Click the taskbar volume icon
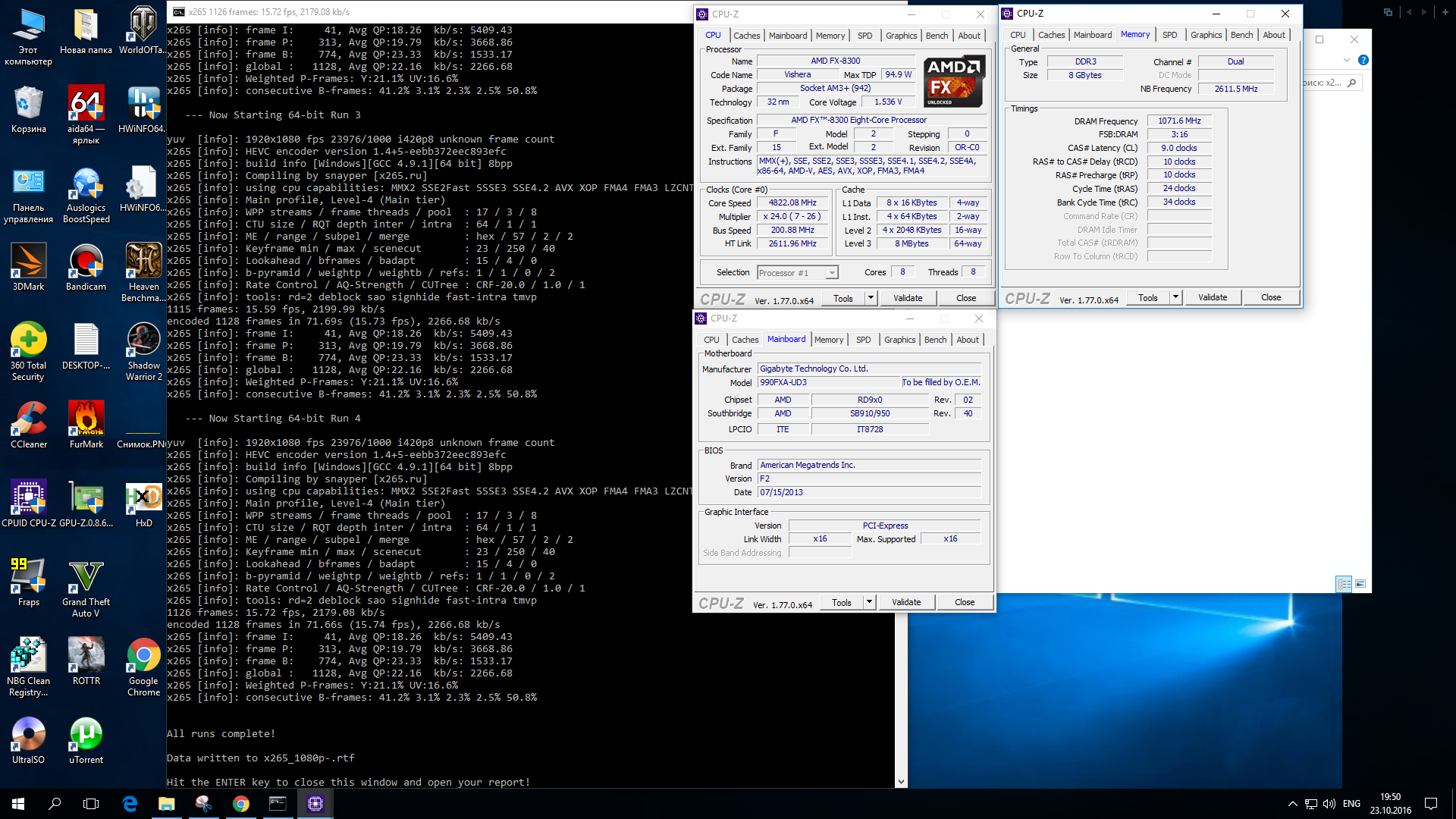 pos(1329,804)
